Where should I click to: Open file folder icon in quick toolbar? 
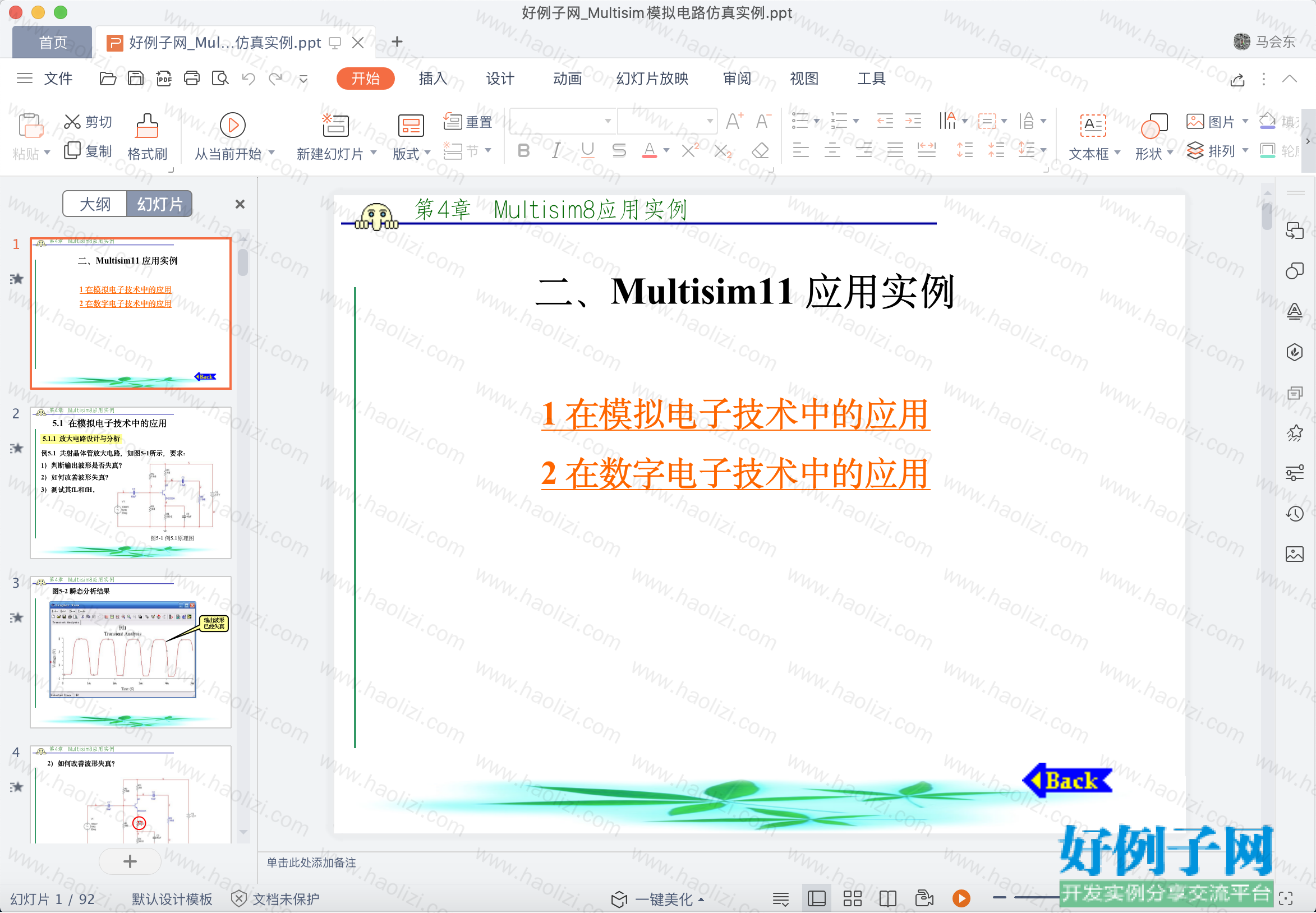pyautogui.click(x=108, y=79)
